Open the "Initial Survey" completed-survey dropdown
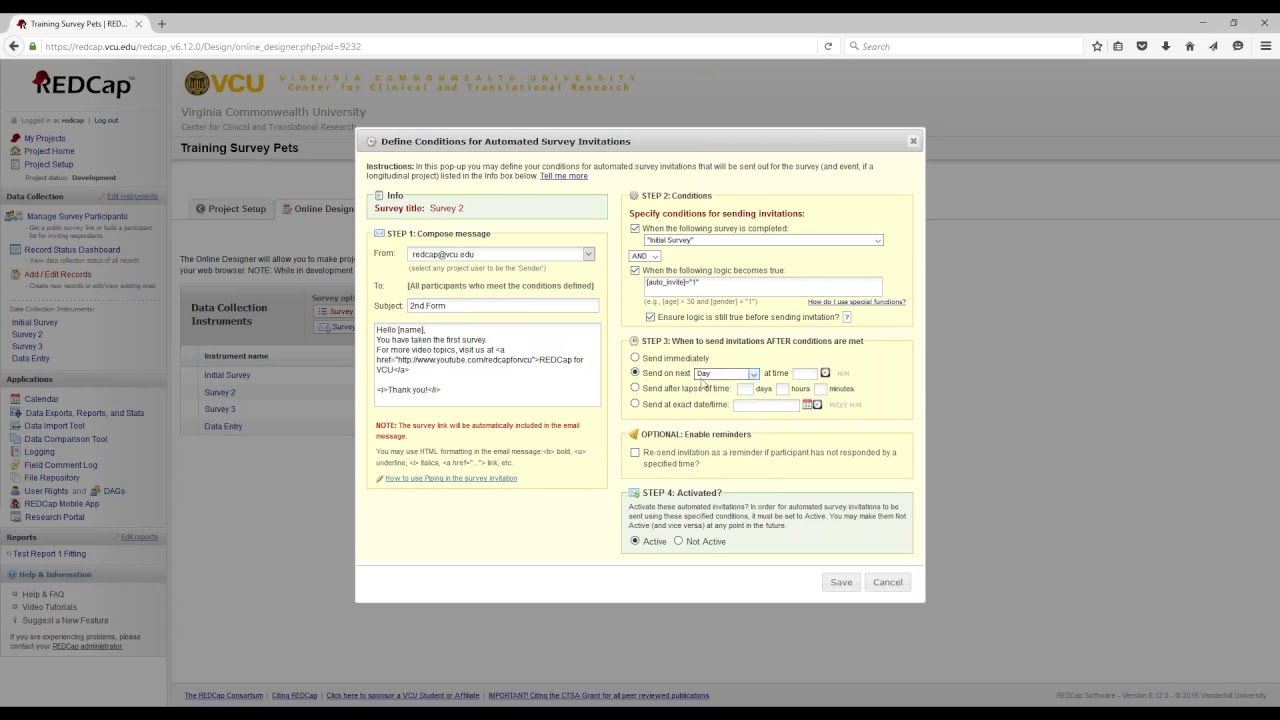The image size is (1280, 720). click(x=763, y=240)
